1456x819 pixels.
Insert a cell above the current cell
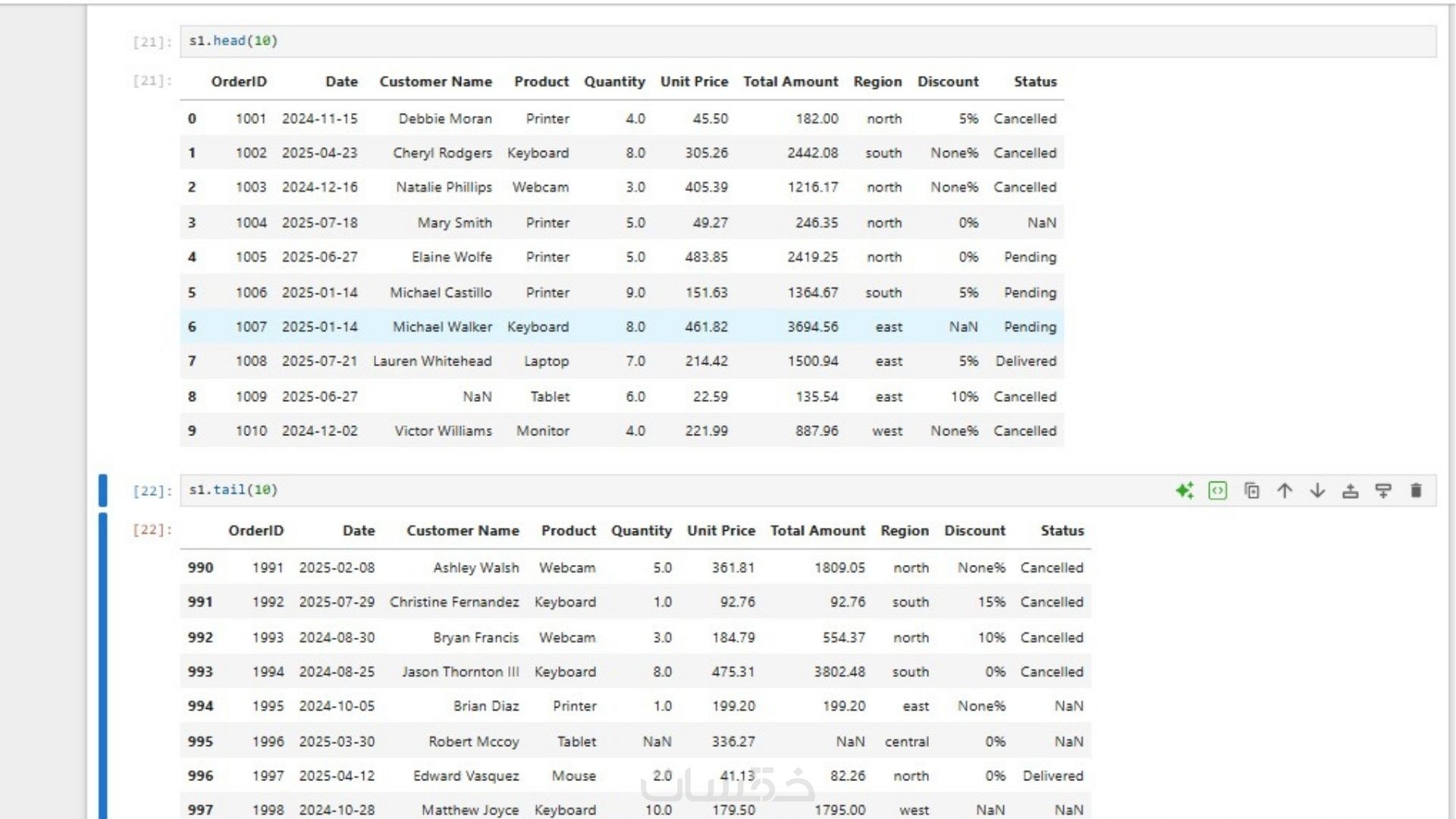tap(1351, 491)
